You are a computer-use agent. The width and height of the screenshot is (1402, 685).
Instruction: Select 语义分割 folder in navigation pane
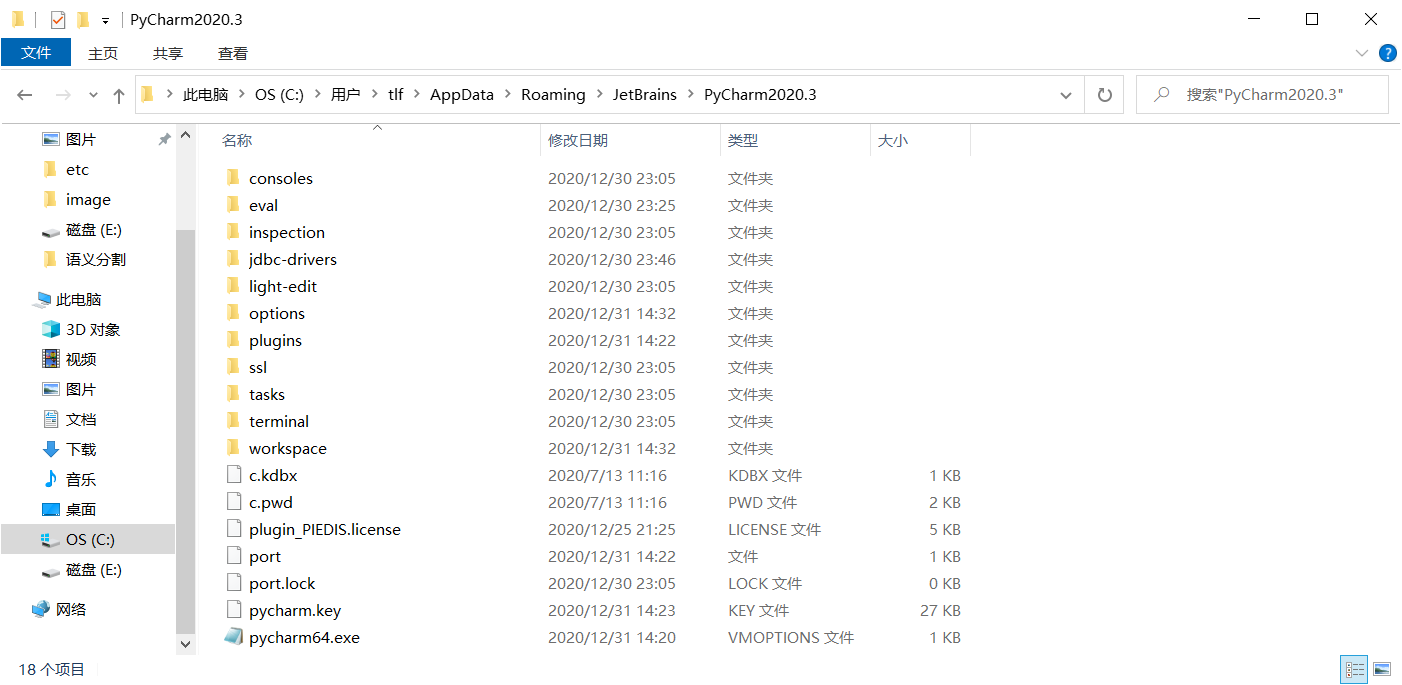tap(96, 259)
